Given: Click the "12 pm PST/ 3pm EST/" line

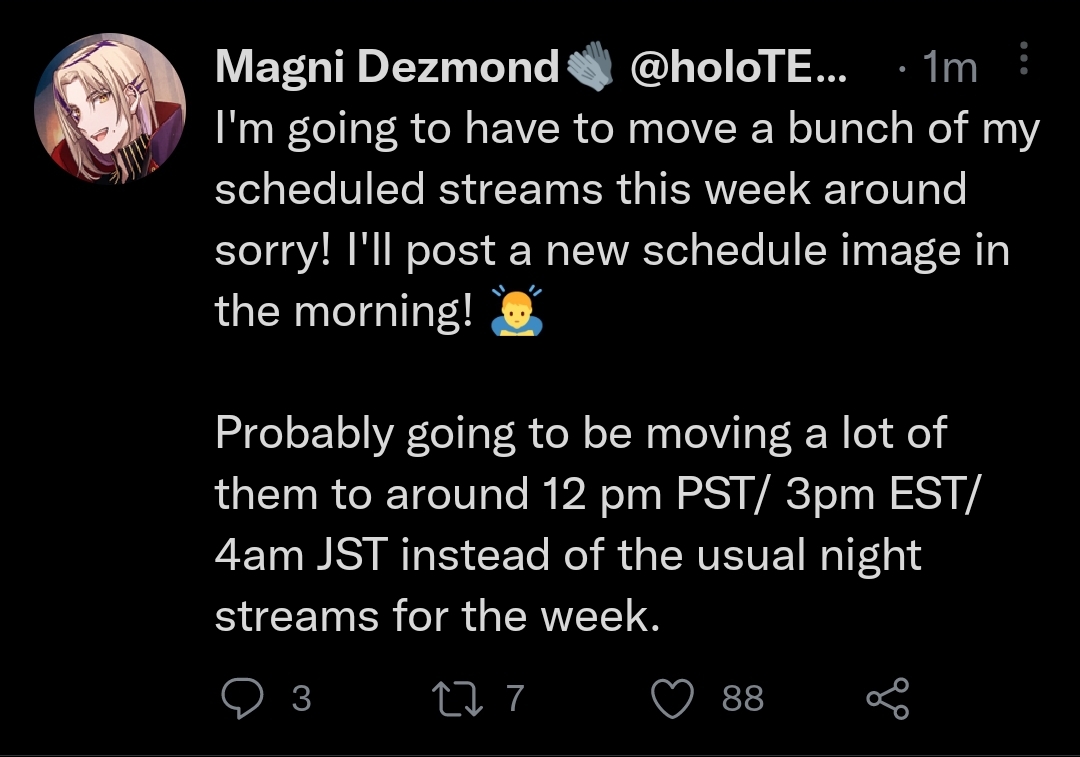Looking at the screenshot, I should [x=601, y=494].
